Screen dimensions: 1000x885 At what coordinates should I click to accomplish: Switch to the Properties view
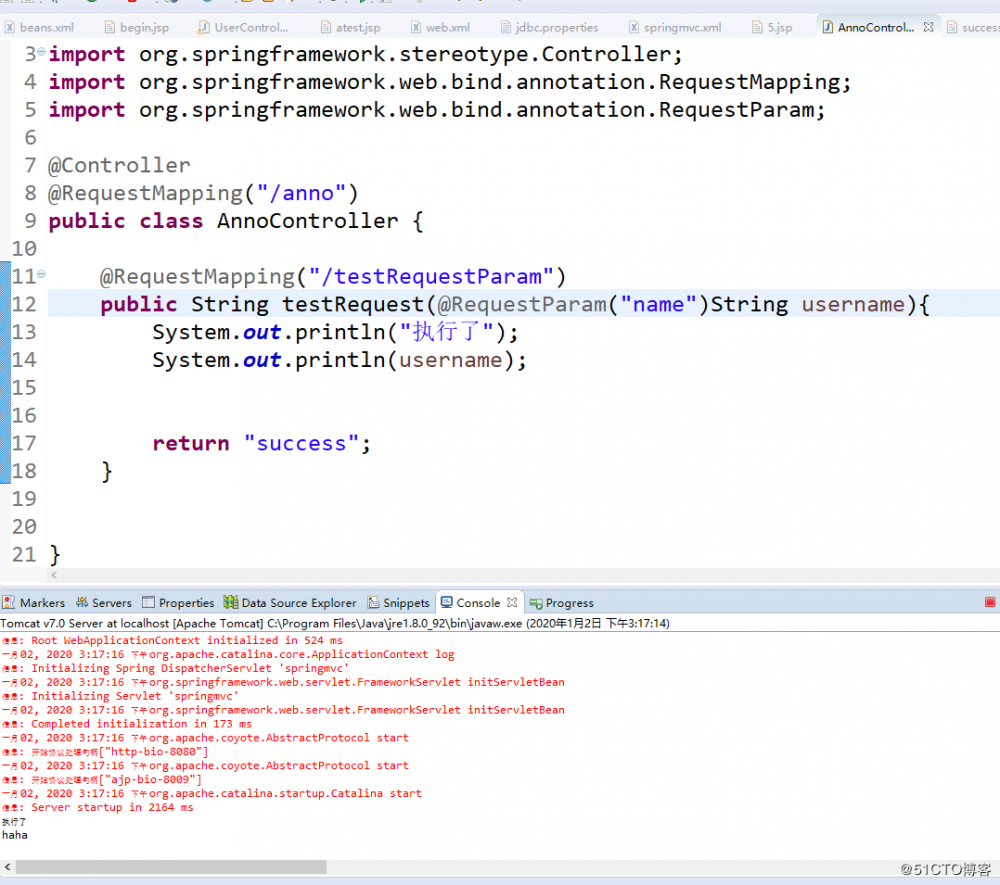pos(178,603)
